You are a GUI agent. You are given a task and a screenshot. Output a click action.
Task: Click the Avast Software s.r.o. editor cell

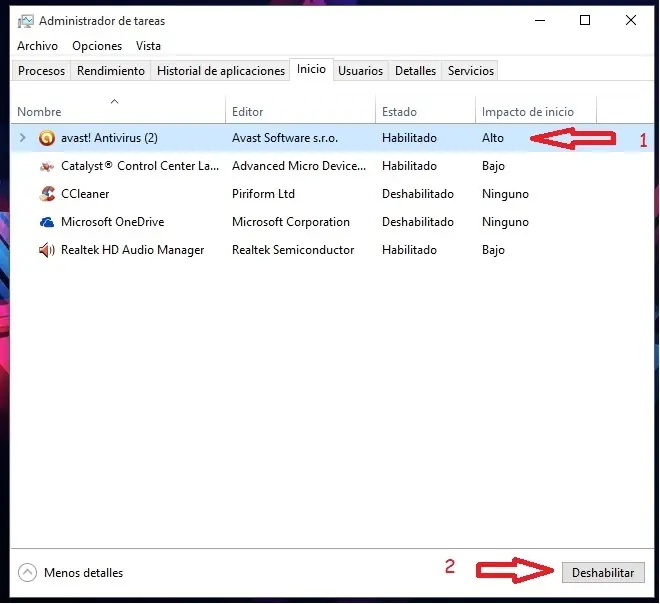(x=285, y=138)
